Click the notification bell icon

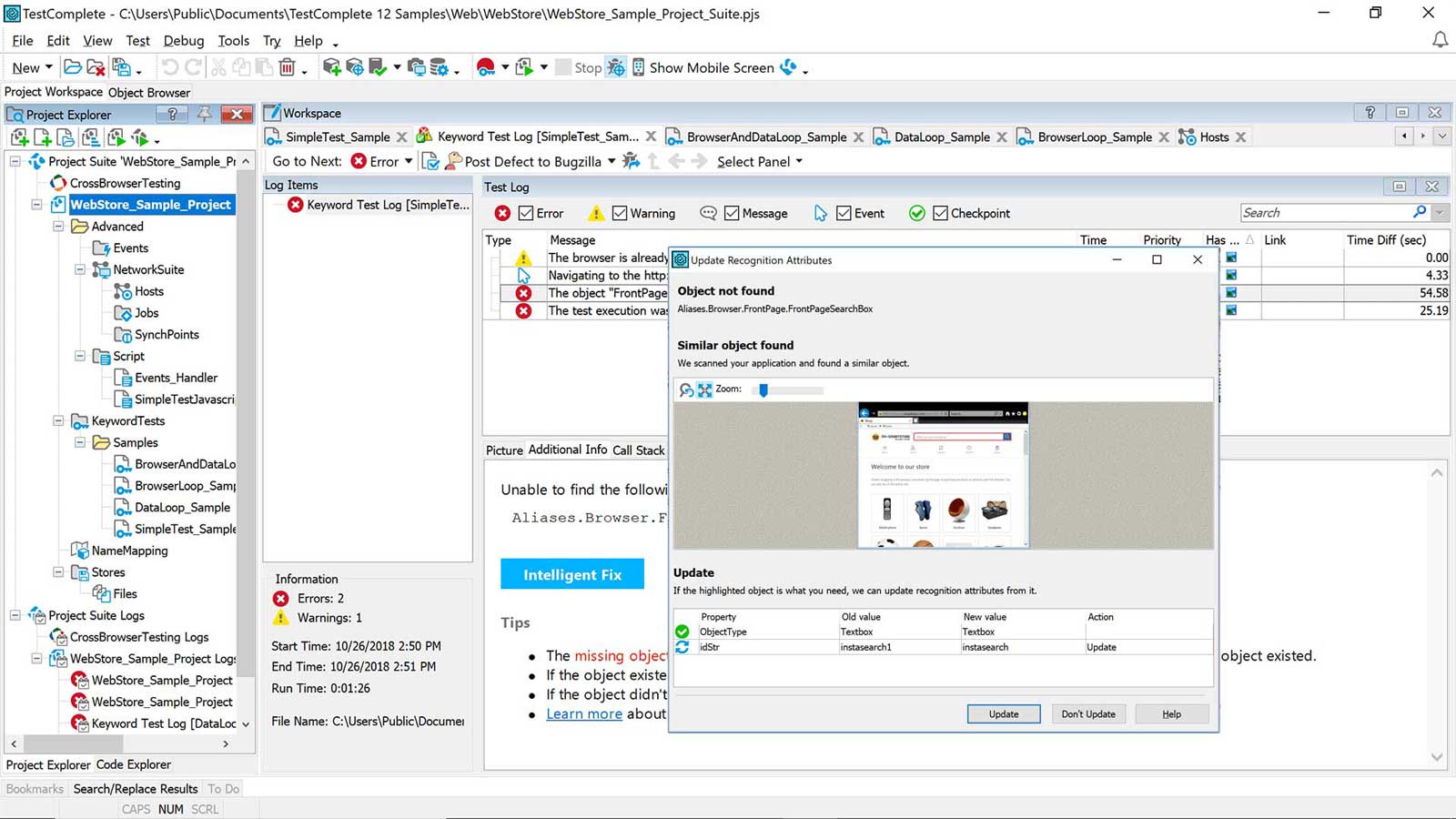1440,40
